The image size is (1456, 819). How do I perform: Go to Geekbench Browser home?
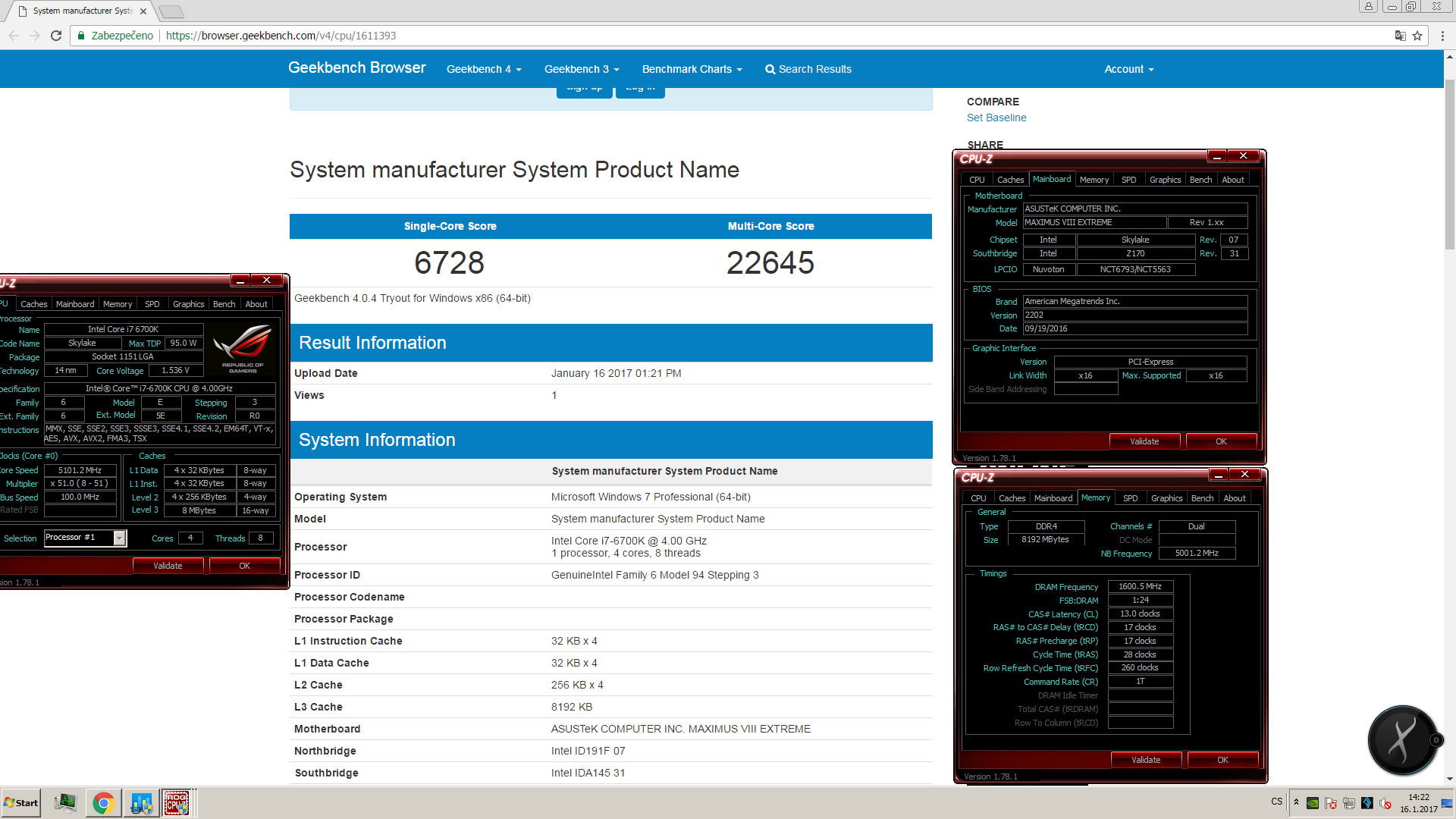click(x=356, y=67)
